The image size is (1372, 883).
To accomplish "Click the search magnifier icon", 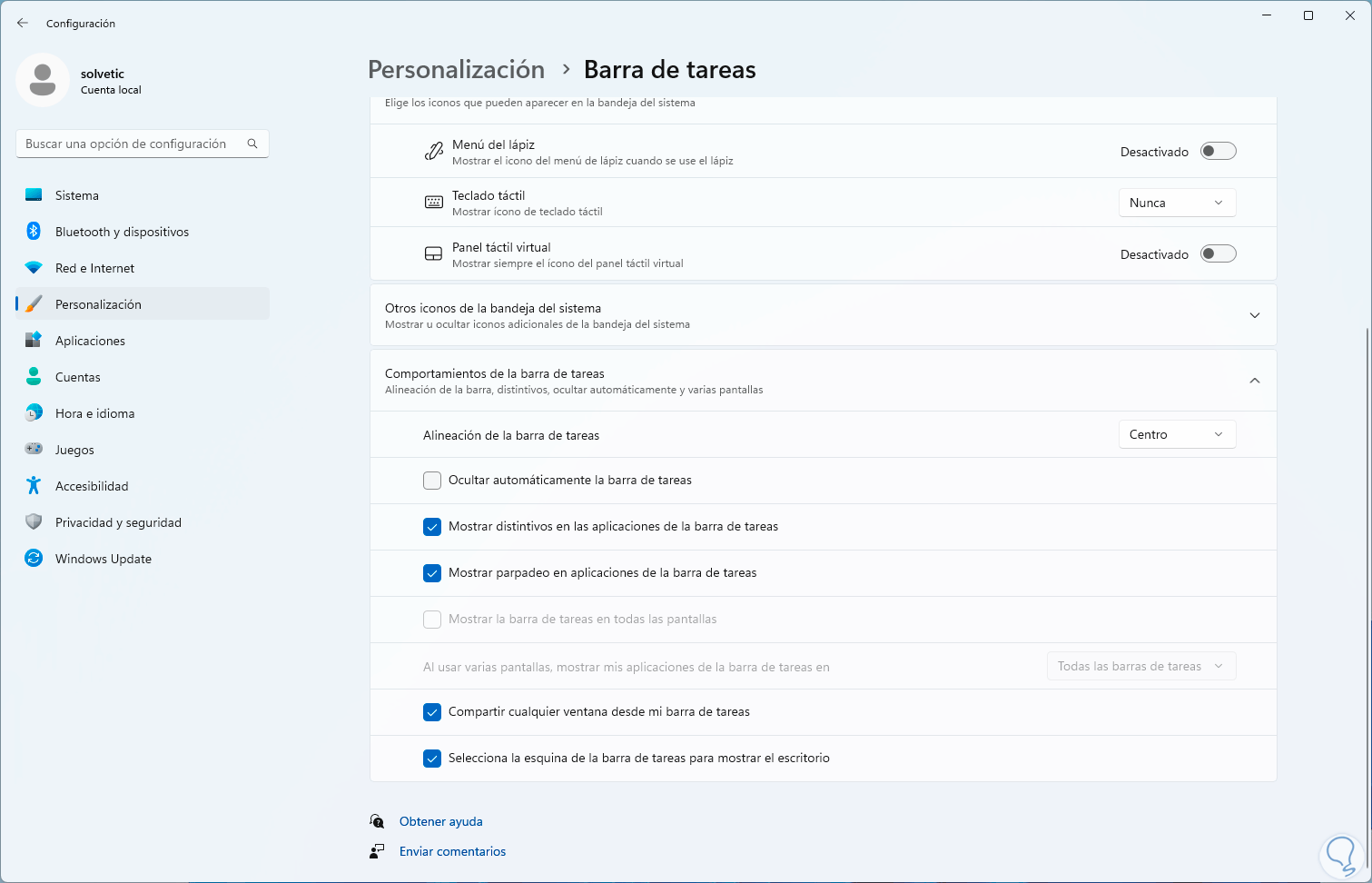I will (252, 144).
